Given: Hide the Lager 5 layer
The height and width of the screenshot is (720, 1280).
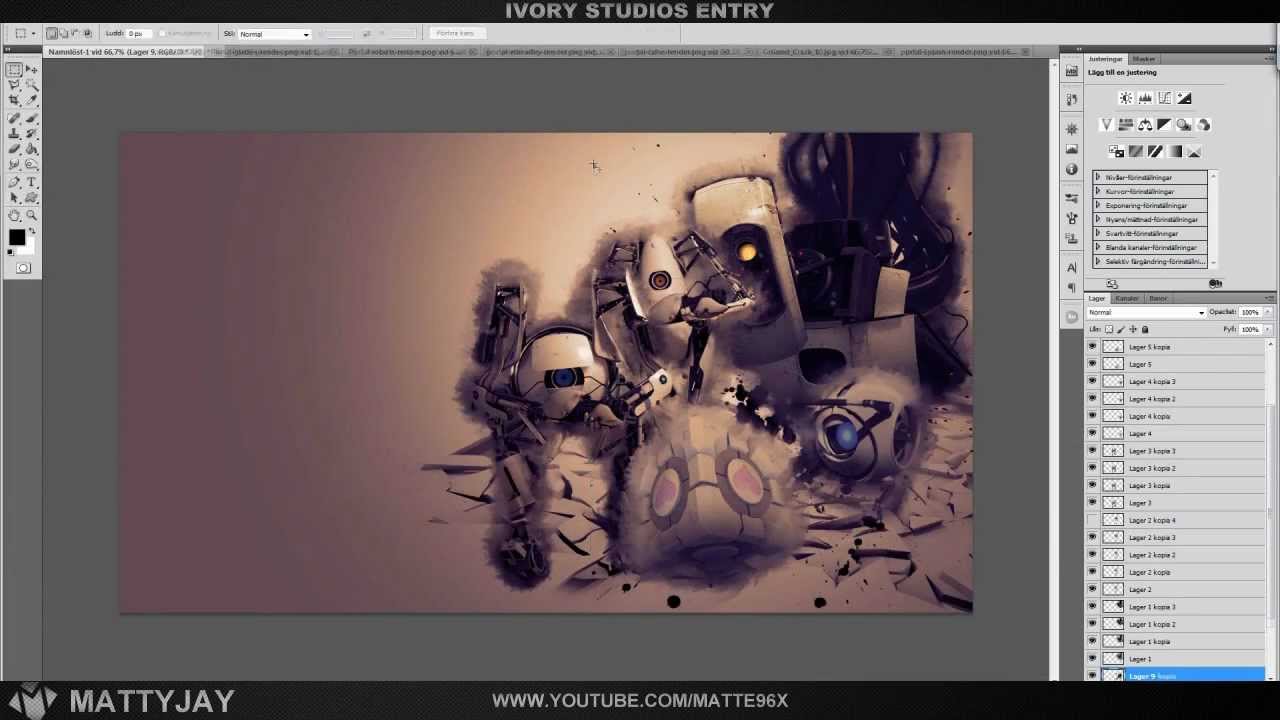Looking at the screenshot, I should (x=1092, y=364).
